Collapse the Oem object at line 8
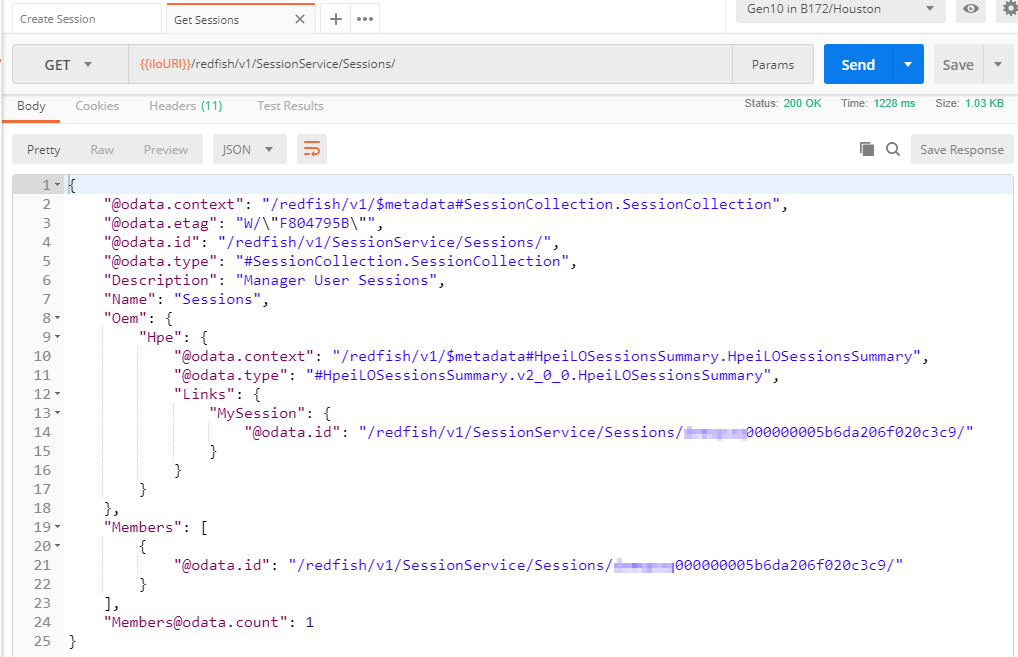The image size is (1018, 657). coord(57,318)
